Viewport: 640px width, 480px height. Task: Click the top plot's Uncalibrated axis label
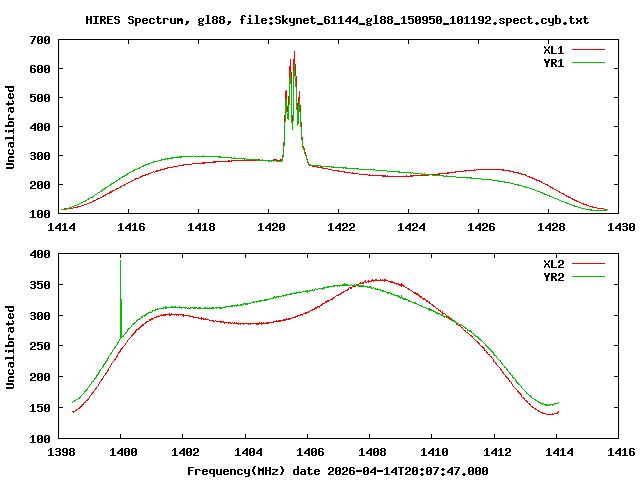[x=10, y=127]
